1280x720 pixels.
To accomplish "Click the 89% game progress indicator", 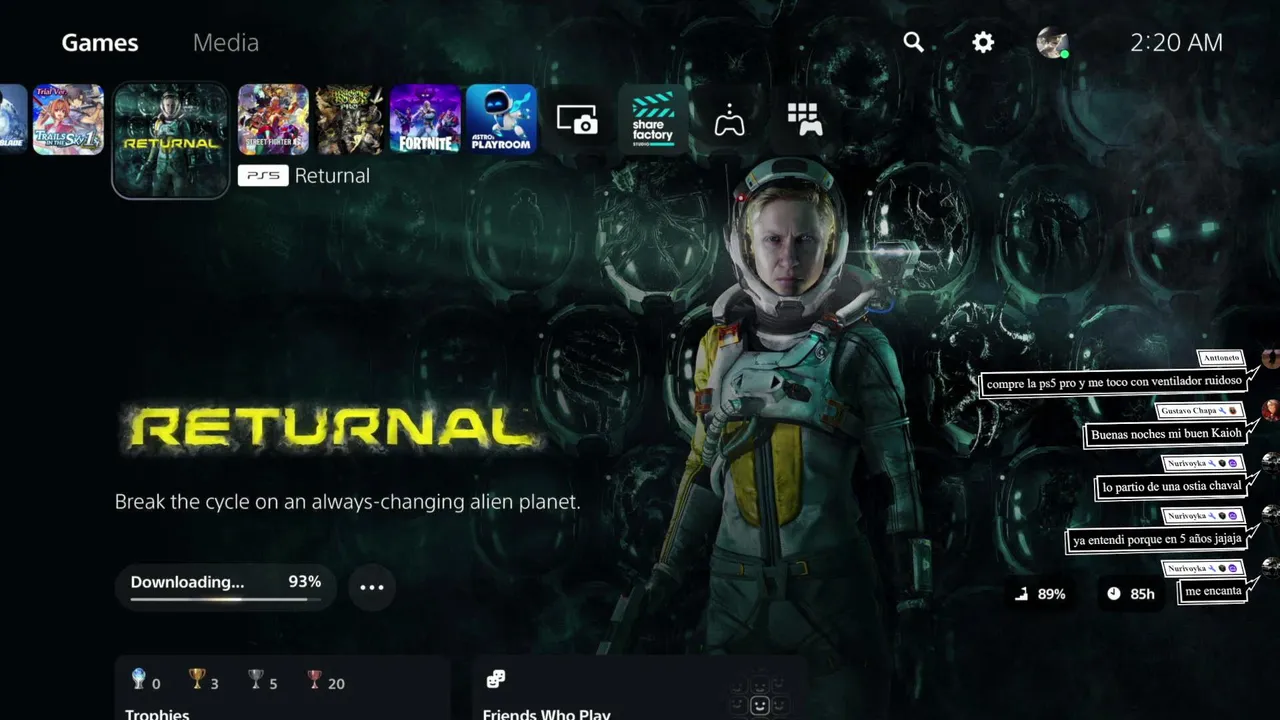I will pyautogui.click(x=1040, y=594).
